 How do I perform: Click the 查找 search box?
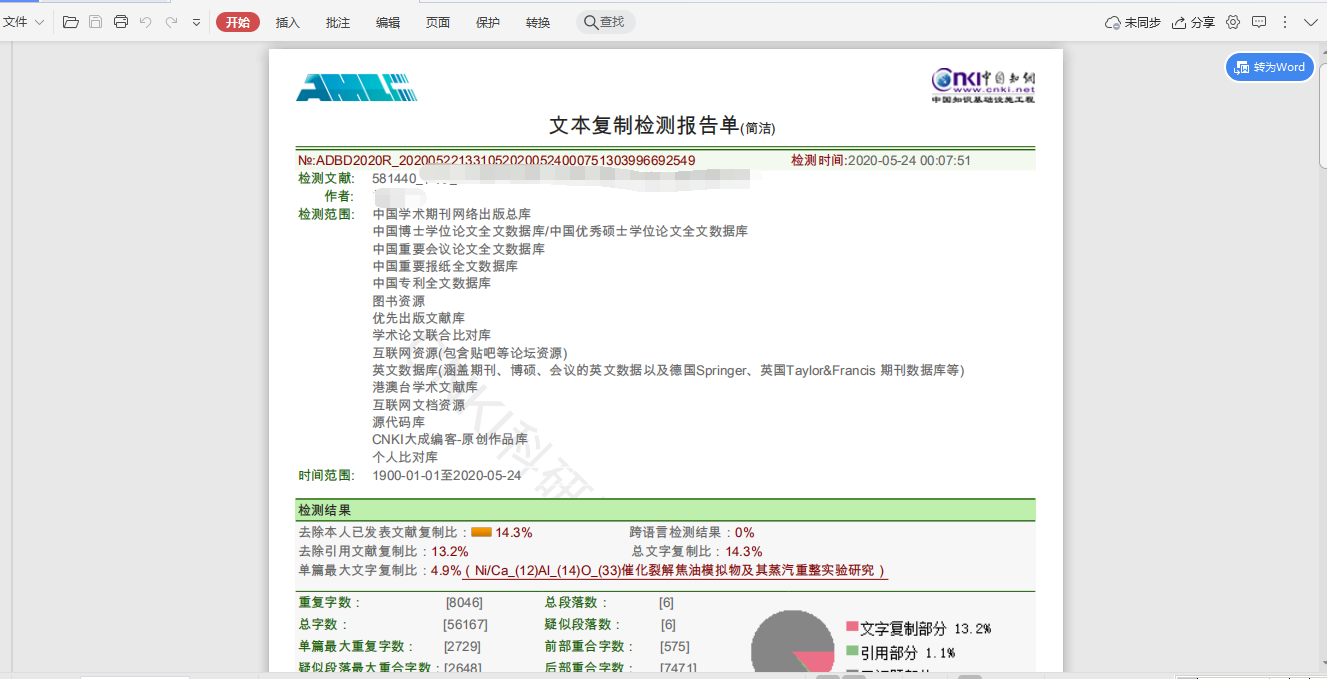coord(605,22)
